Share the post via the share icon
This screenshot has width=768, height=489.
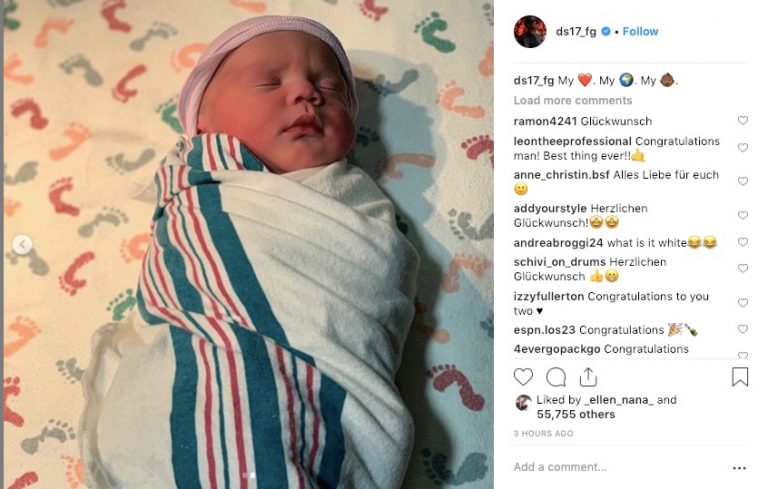[588, 377]
